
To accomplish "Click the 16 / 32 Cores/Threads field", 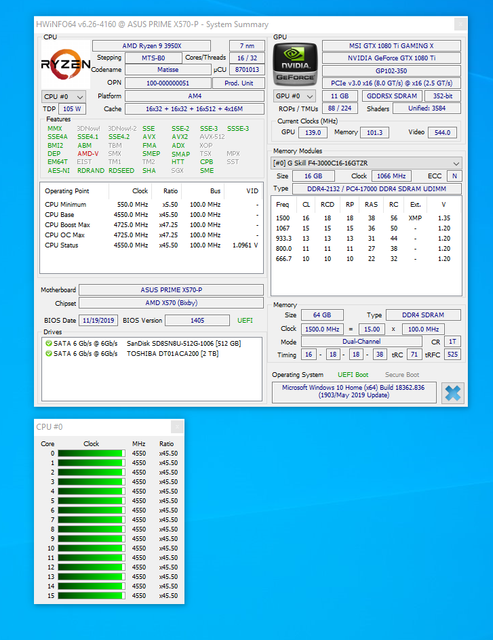I will 247,58.
